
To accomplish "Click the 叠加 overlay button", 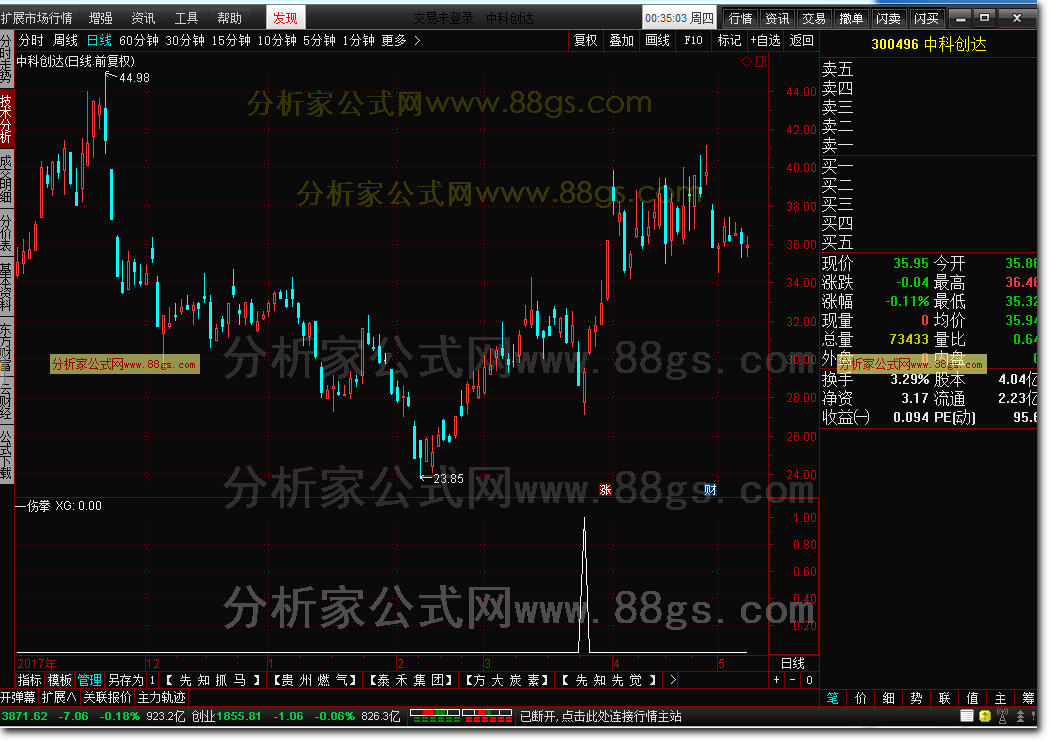I will (621, 41).
